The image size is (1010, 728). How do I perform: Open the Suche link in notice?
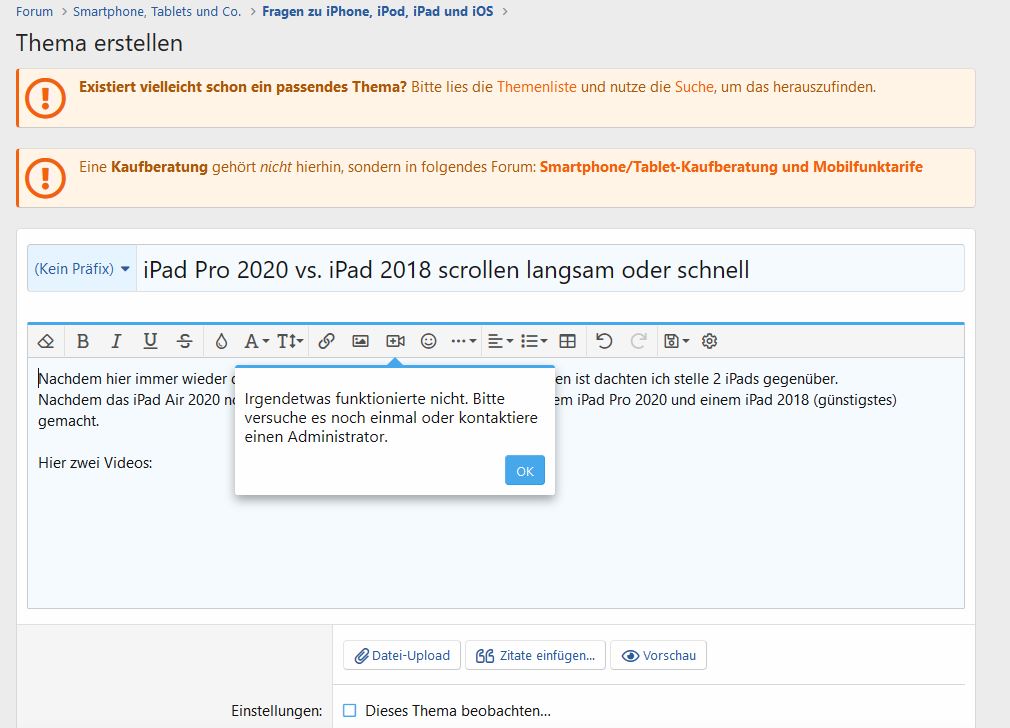(x=694, y=87)
